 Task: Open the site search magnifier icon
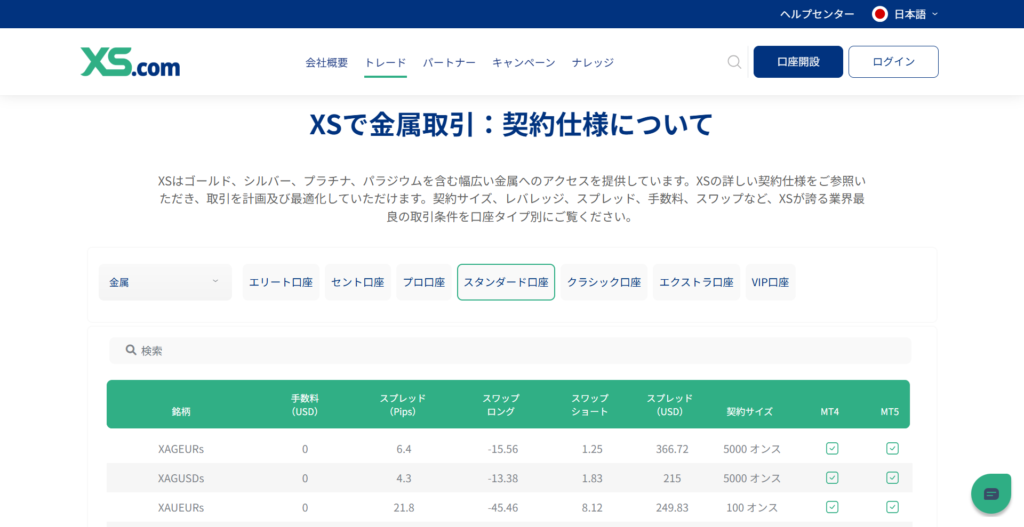pyautogui.click(x=734, y=62)
